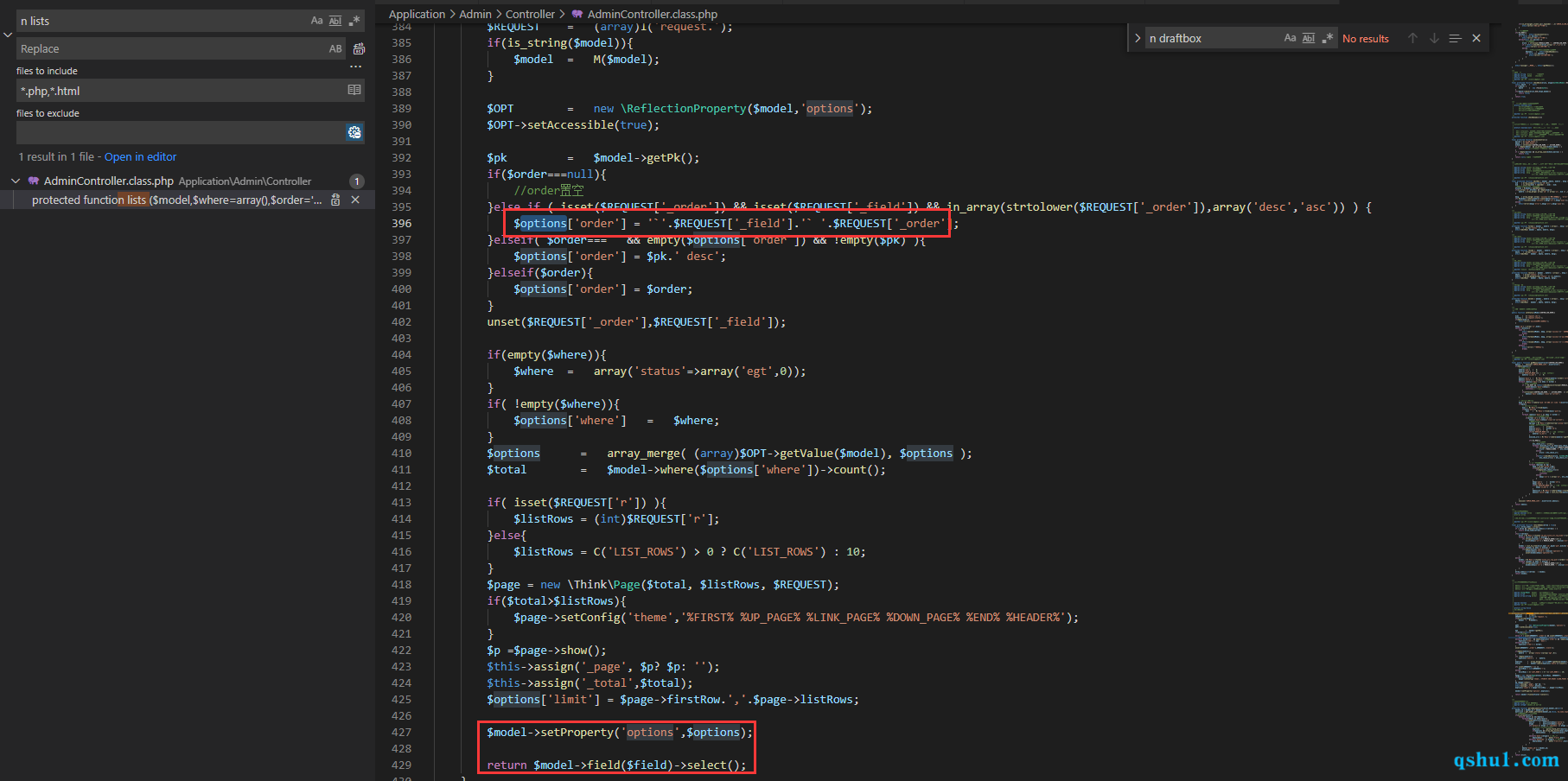Click '$model->setProperty' on line 427
The width and height of the screenshot is (1568, 781).
tap(550, 733)
